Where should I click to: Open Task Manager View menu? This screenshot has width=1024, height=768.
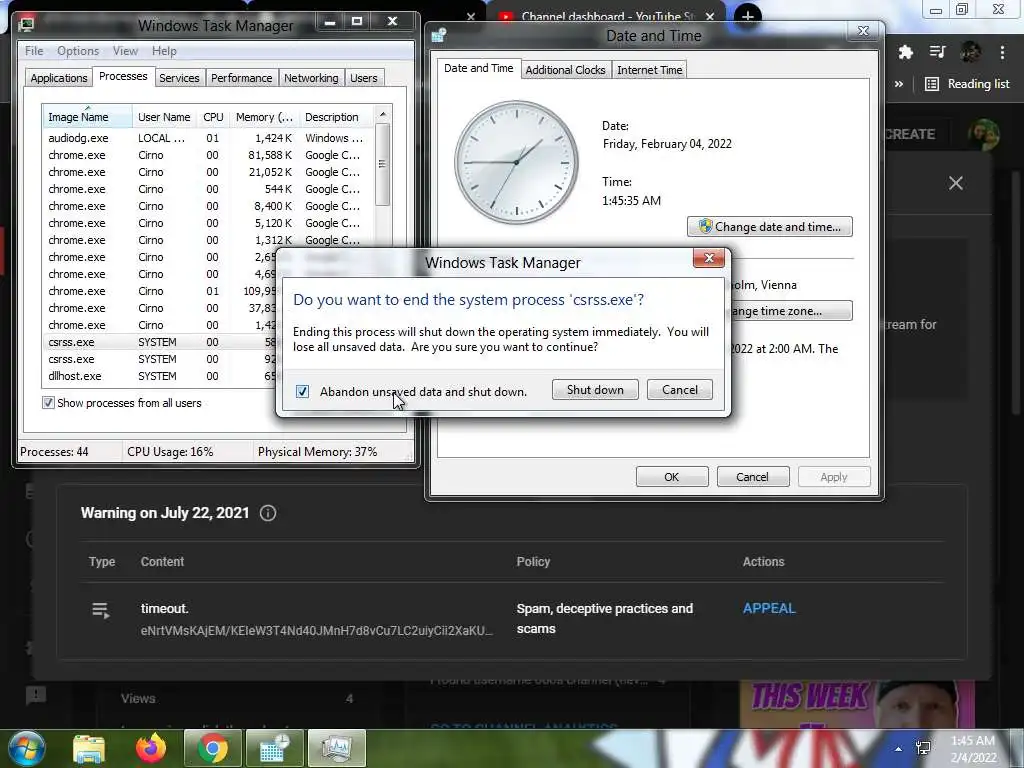click(x=125, y=51)
